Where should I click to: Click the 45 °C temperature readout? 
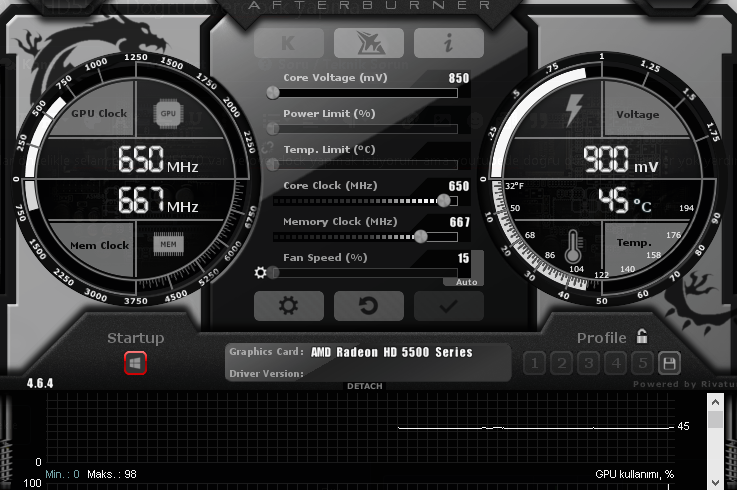coord(625,199)
